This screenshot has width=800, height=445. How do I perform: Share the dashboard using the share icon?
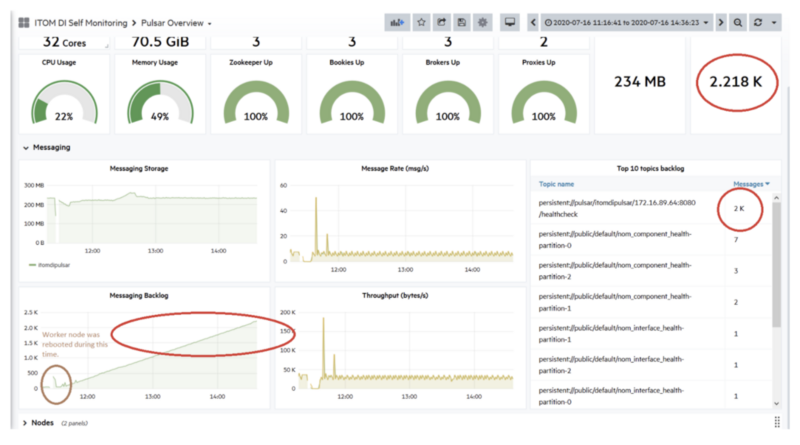tap(441, 22)
